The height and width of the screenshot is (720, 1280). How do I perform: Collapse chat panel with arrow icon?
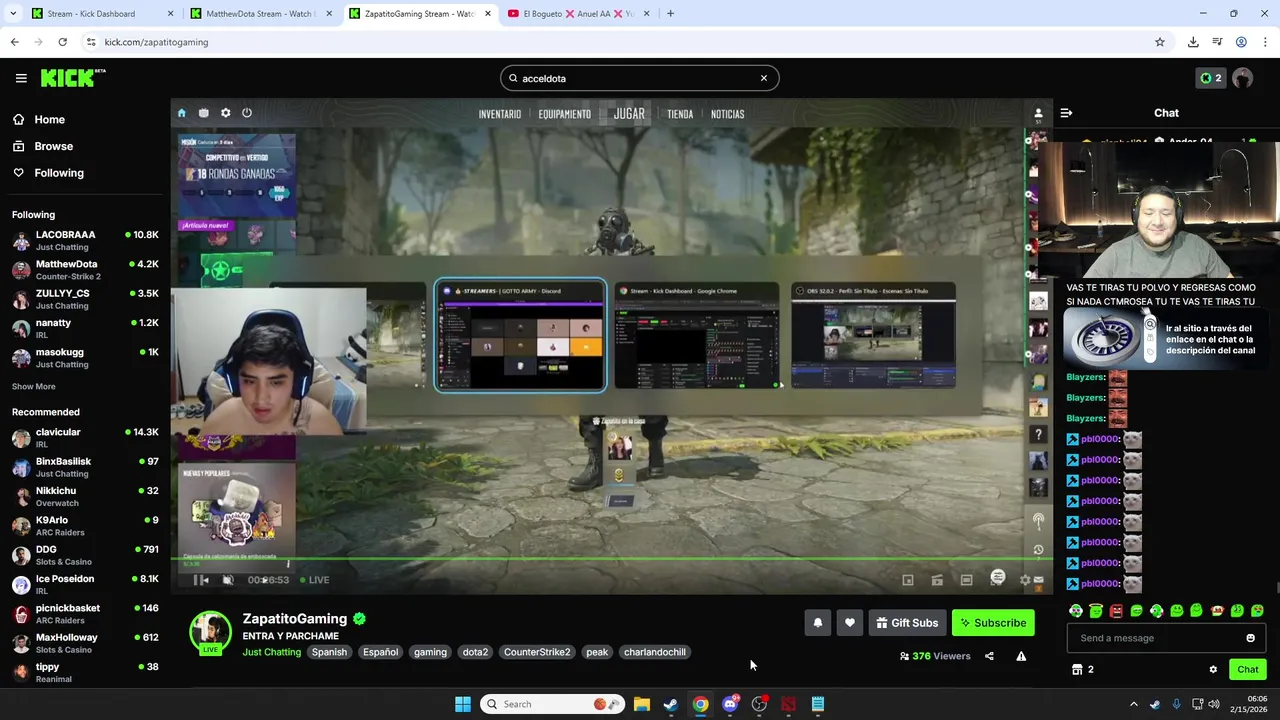pos(1066,113)
